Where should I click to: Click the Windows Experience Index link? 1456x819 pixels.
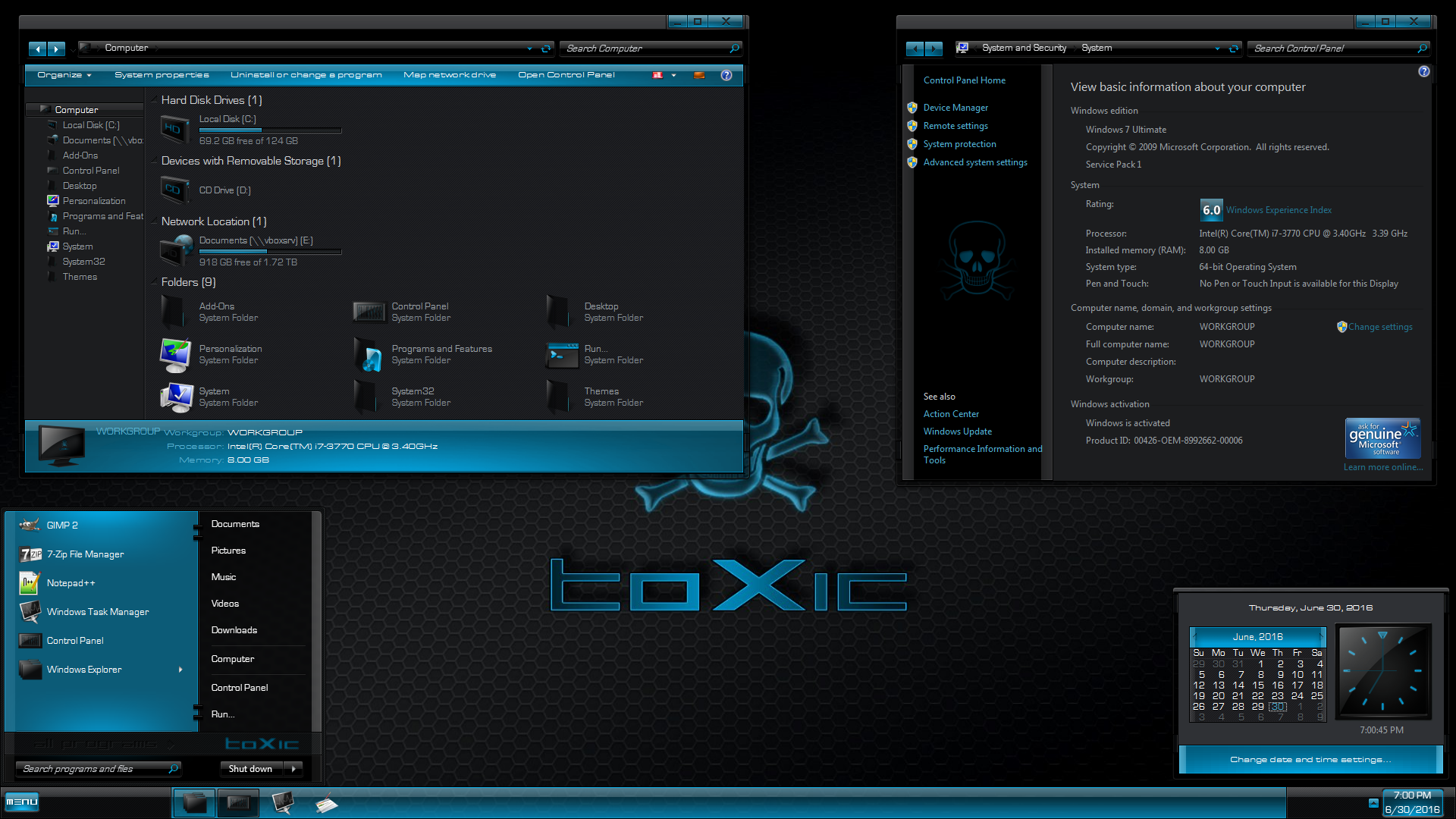tap(1279, 210)
